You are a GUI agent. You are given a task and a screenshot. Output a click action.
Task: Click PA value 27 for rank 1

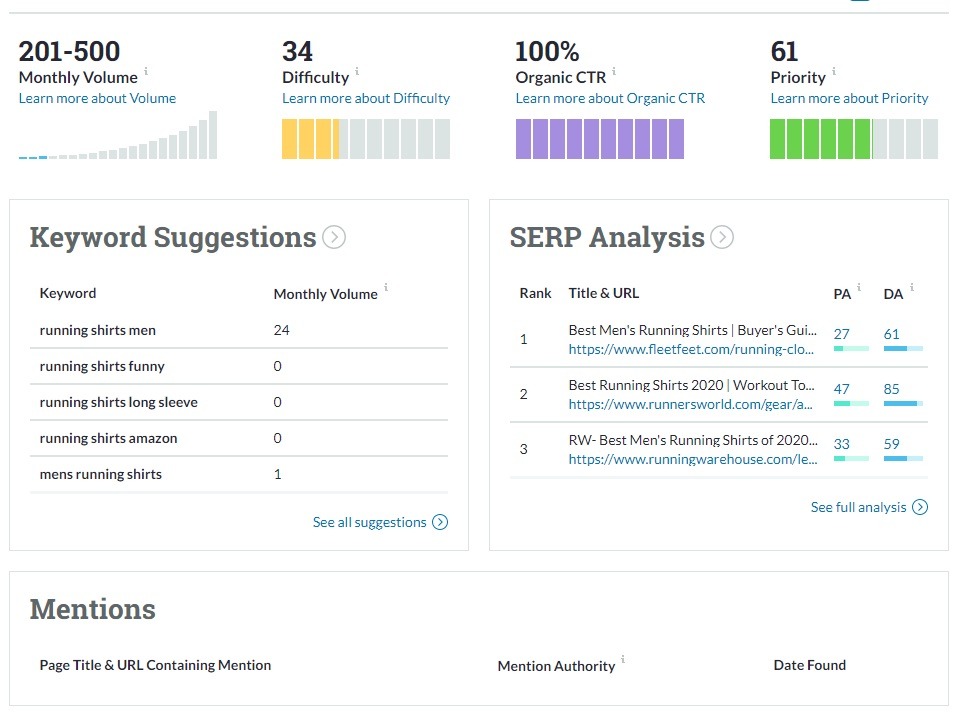coord(841,334)
